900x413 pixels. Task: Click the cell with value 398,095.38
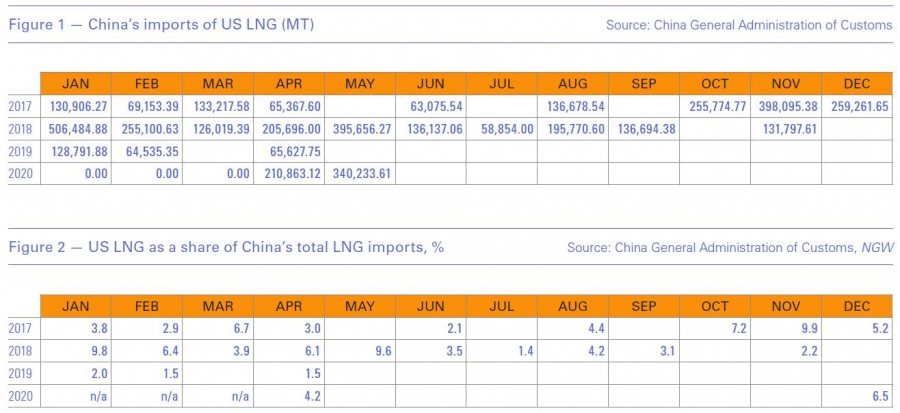point(785,105)
